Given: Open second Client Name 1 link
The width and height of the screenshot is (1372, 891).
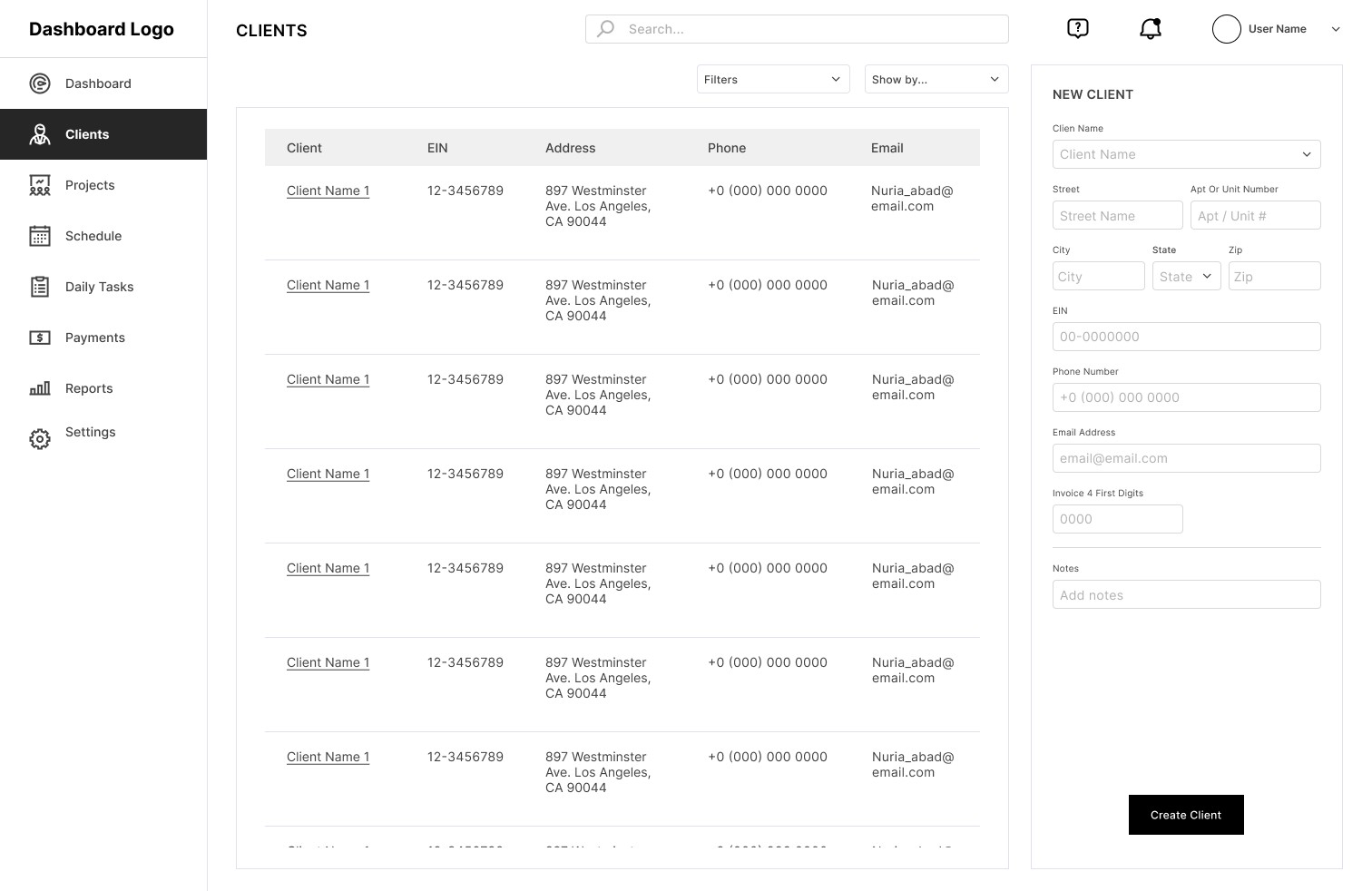Looking at the screenshot, I should (x=328, y=285).
